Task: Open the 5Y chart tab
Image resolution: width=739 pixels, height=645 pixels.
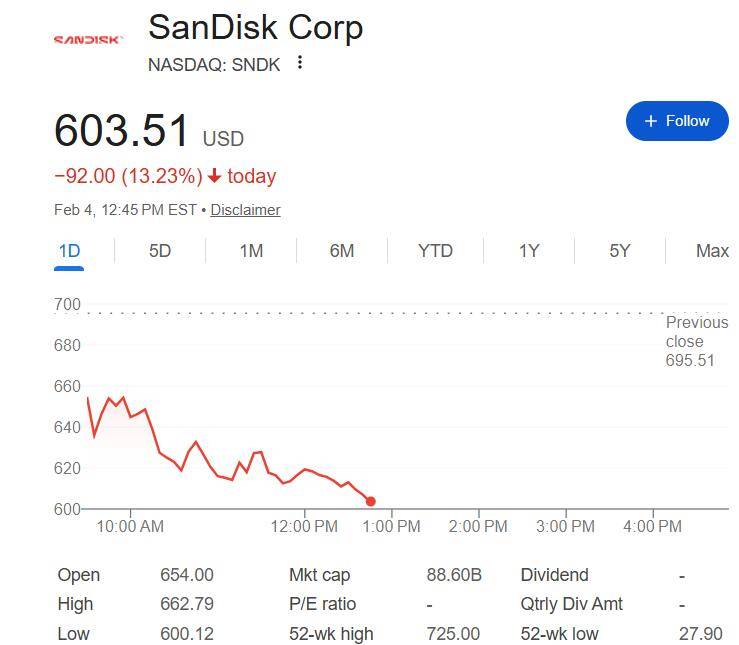Action: click(x=620, y=251)
